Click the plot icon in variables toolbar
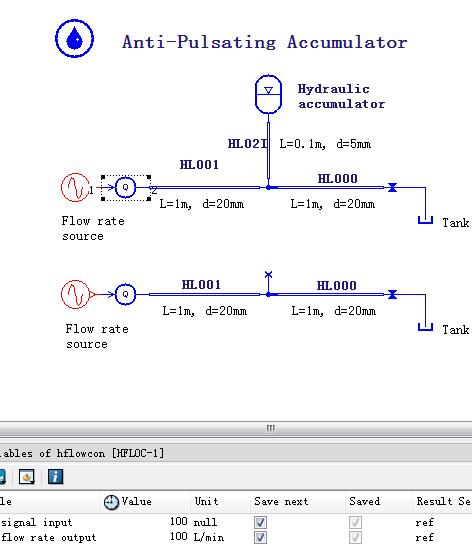This screenshot has width=472, height=556. click(x=27, y=477)
